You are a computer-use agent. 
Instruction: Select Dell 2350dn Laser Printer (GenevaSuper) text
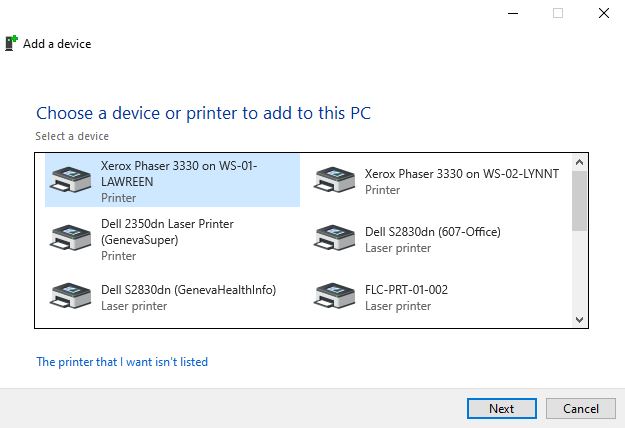167,232
